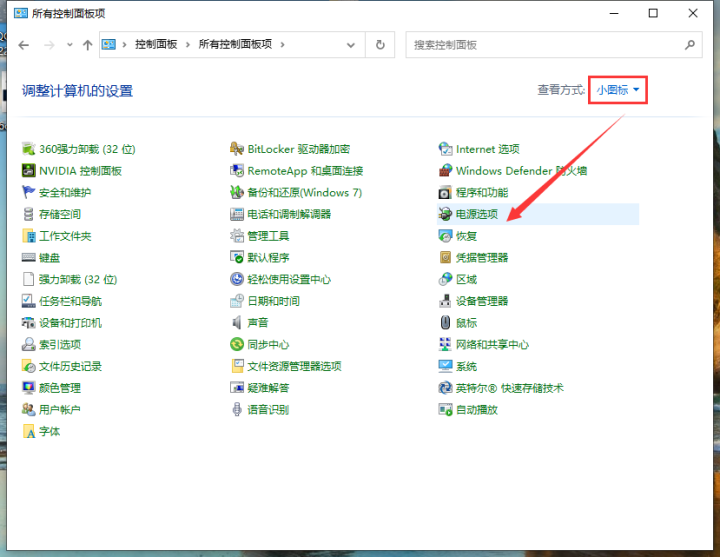This screenshot has height=557, width=720.
Task: Click the 设备和打印机 icon
Action: click(28, 322)
